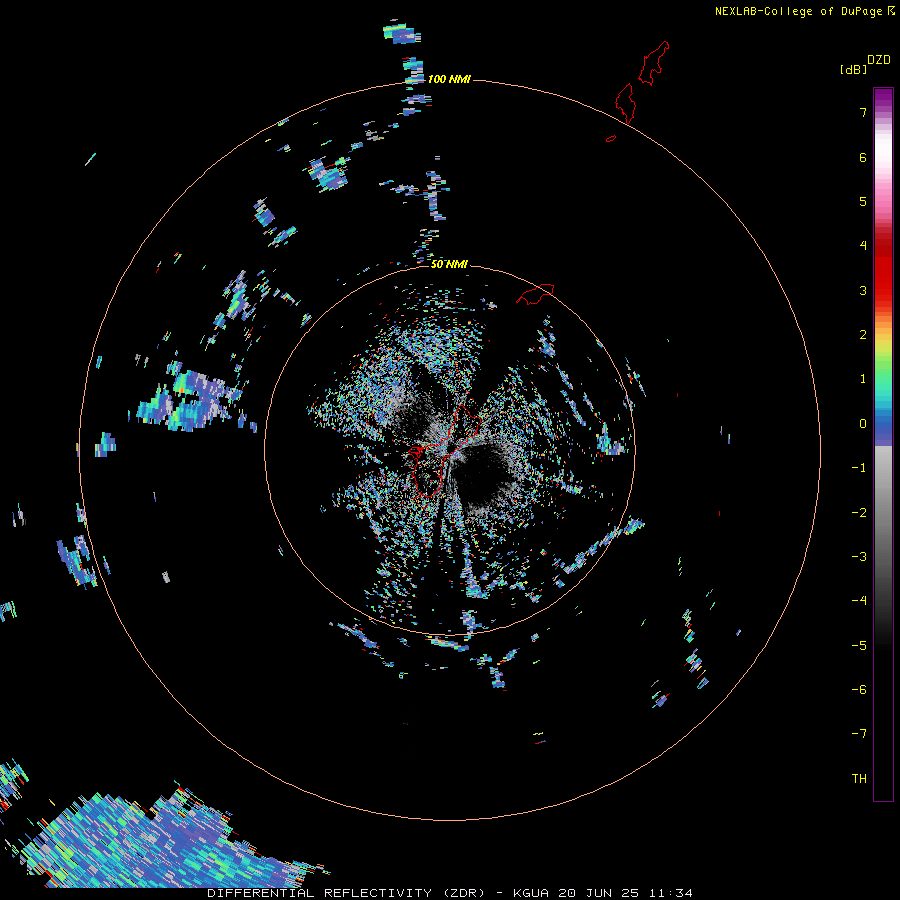This screenshot has width=900, height=900.
Task: Click the "-7" scale label
Action: 859,734
